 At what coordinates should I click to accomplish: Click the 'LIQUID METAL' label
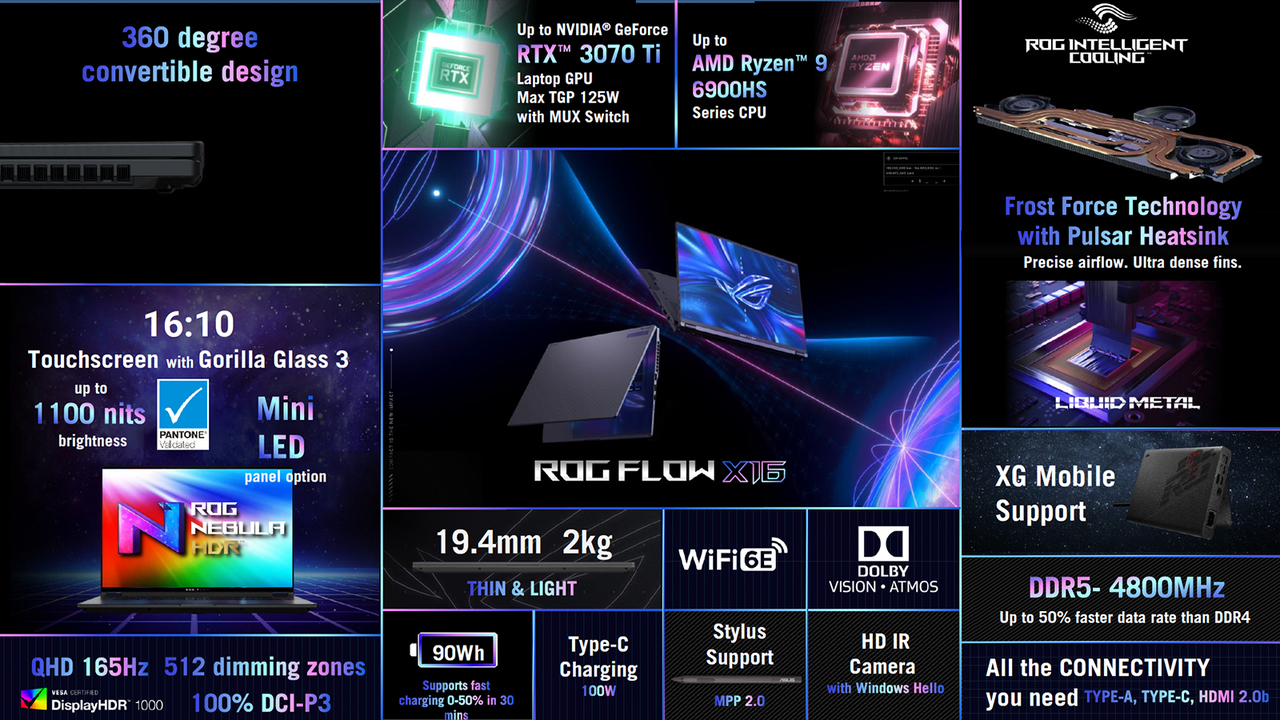coord(1127,403)
